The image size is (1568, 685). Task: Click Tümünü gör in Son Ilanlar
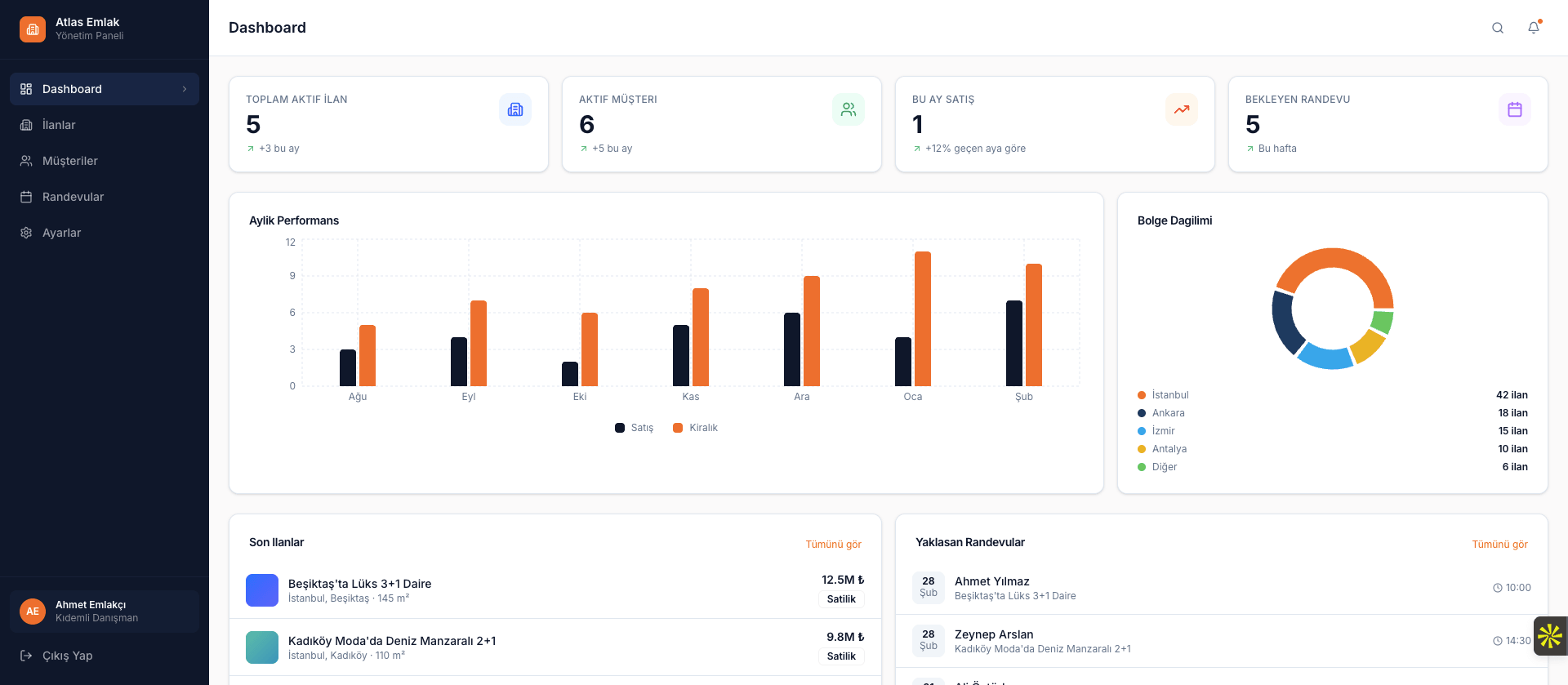tap(833, 545)
